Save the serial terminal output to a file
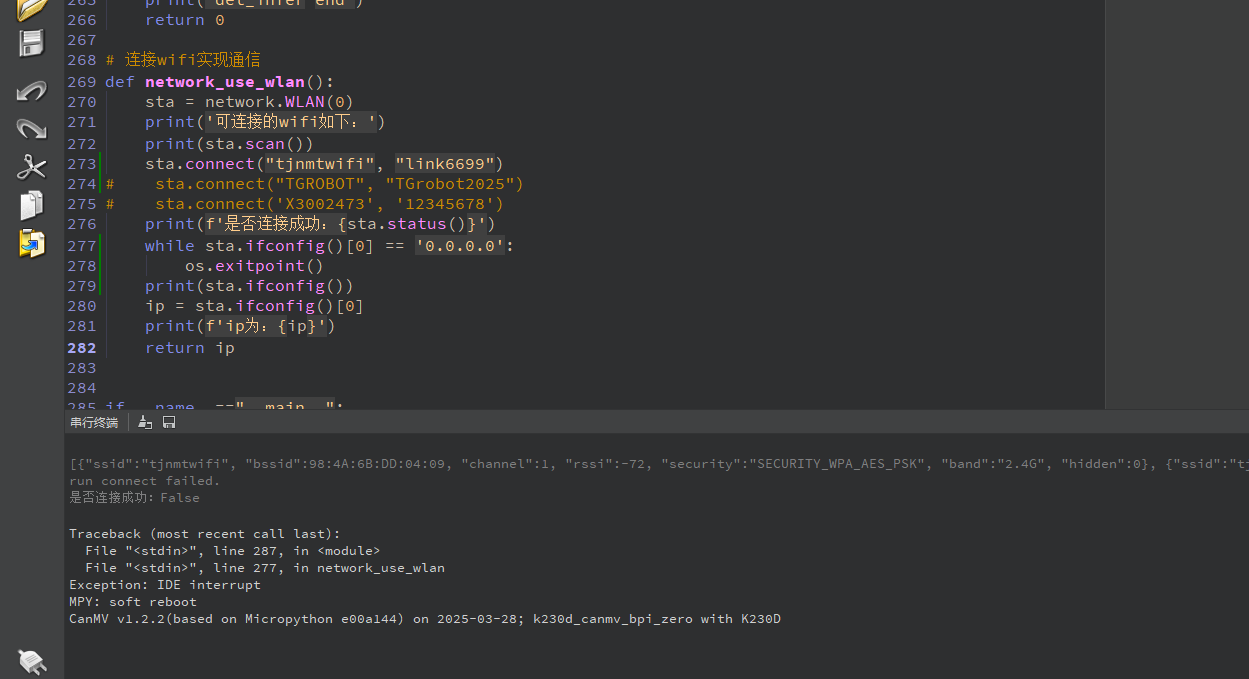Viewport: 1249px width, 679px height. pos(169,423)
